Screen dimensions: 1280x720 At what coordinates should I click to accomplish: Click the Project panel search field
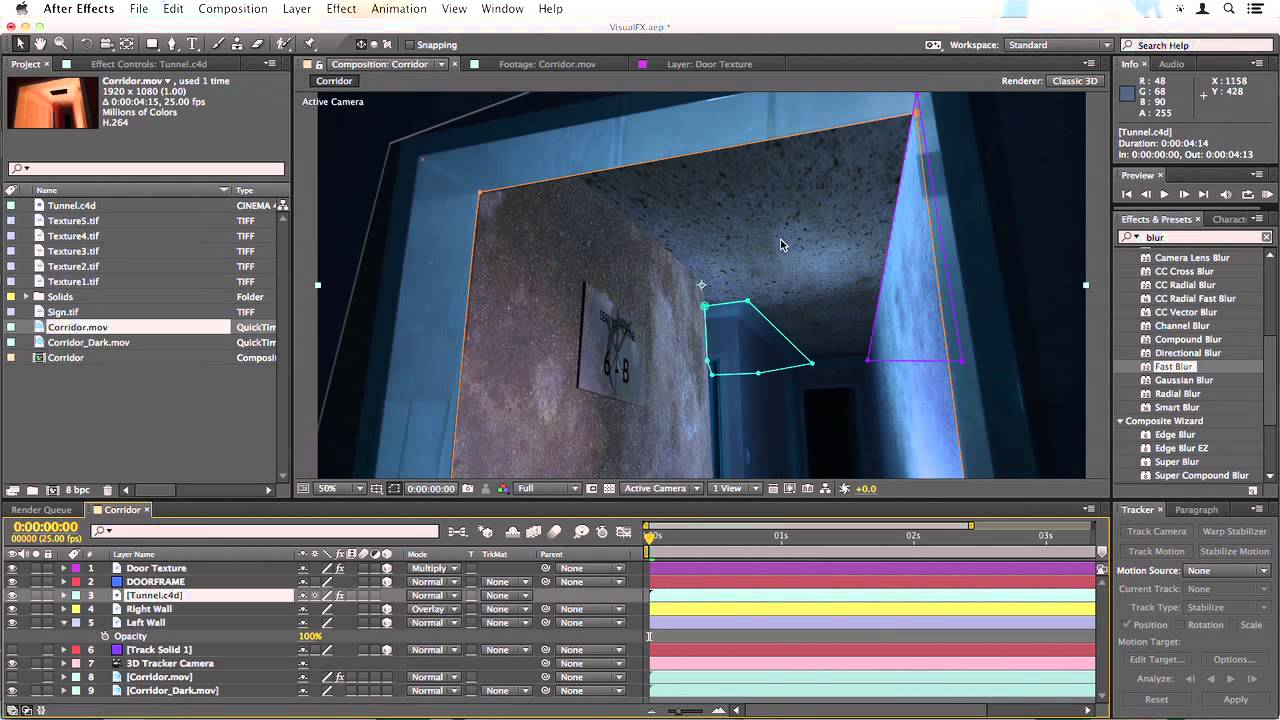(146, 169)
